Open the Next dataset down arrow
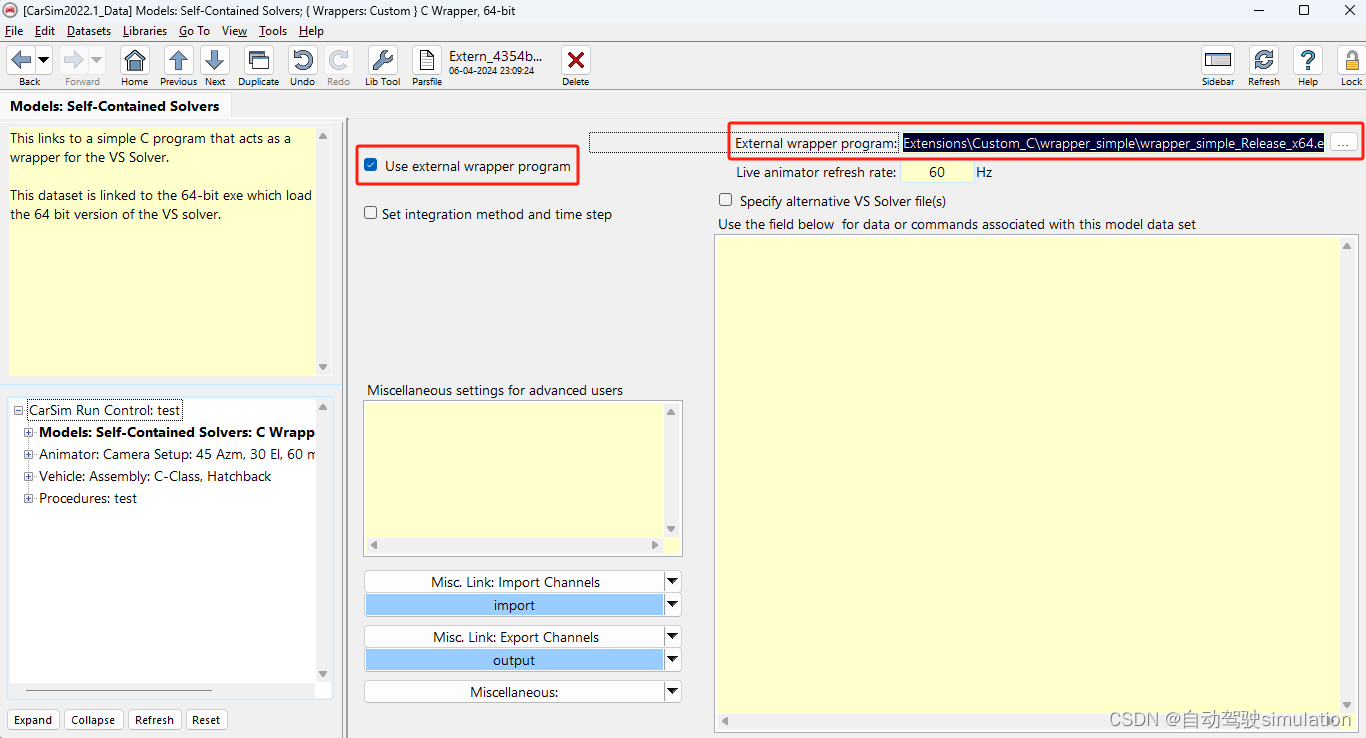Image resolution: width=1366 pixels, height=738 pixels. pos(215,60)
